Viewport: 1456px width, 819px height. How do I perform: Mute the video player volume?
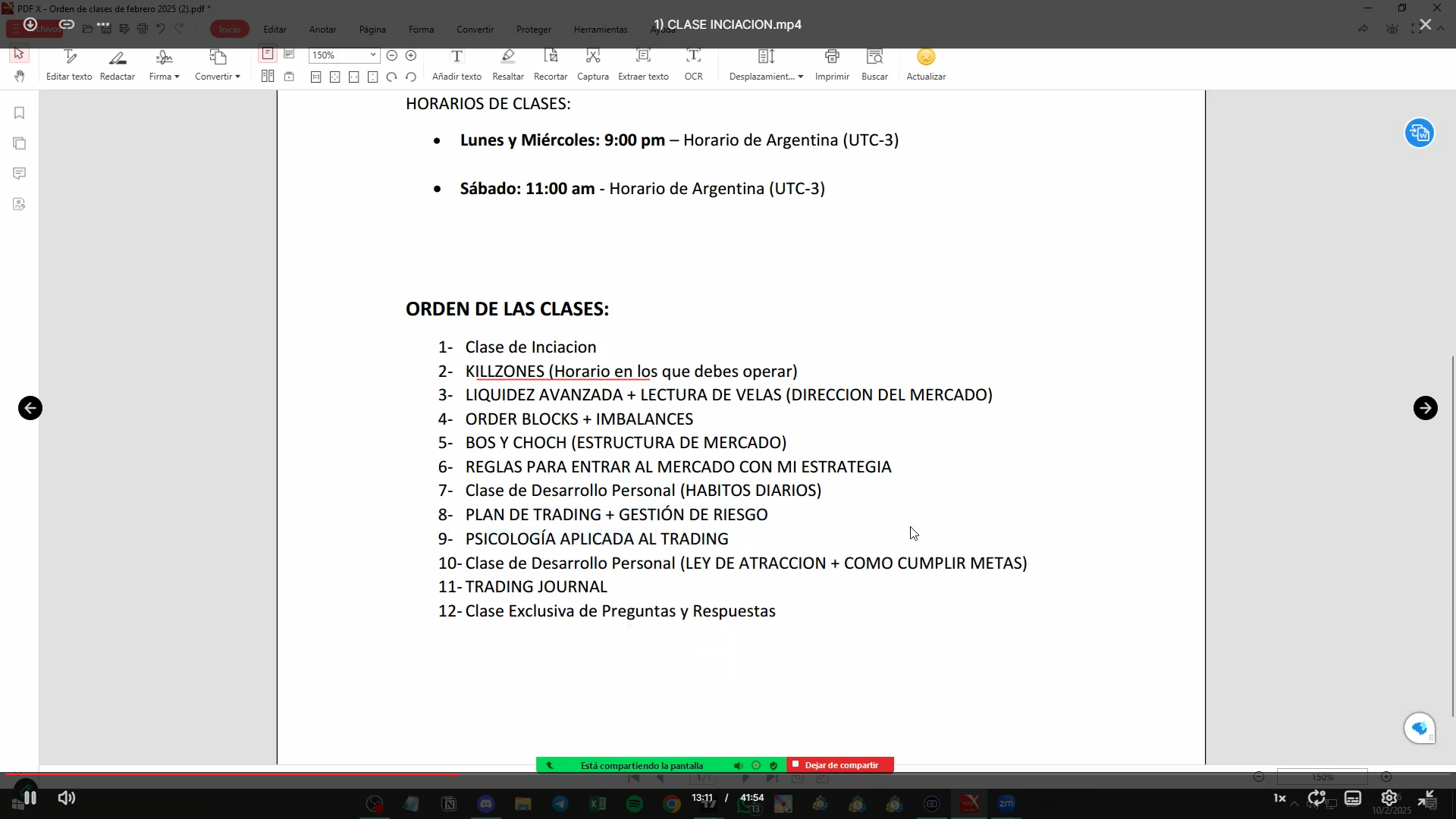67,798
